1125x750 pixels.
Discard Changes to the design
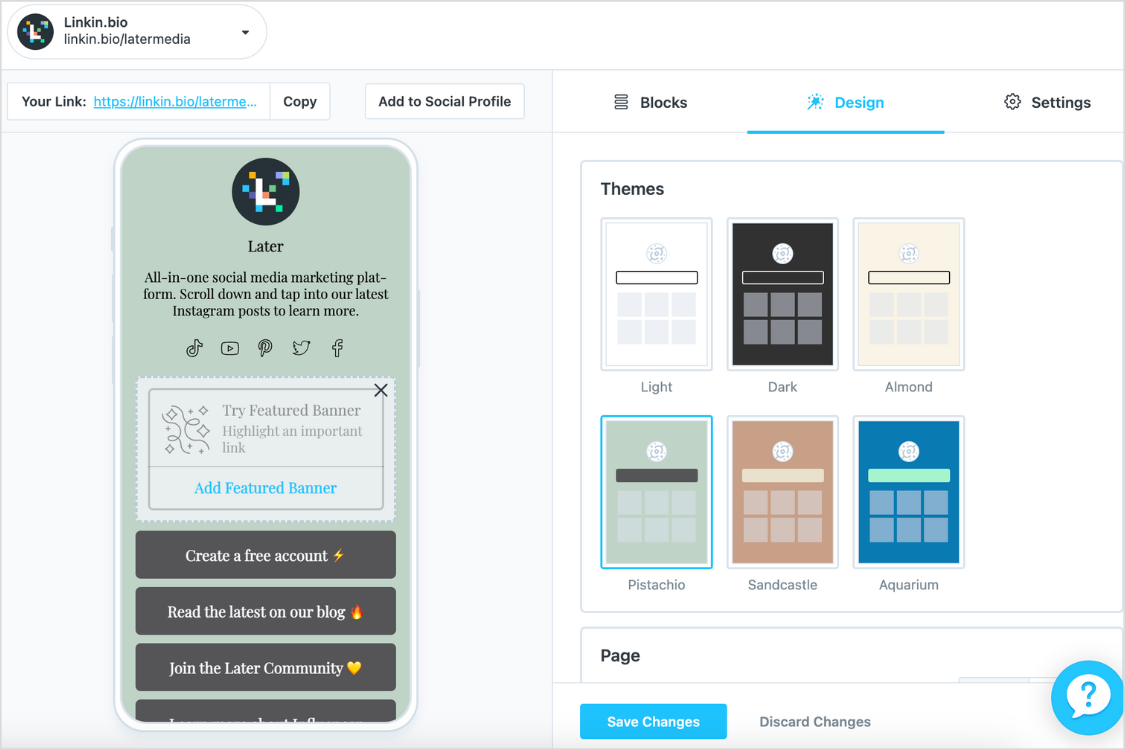pos(815,722)
